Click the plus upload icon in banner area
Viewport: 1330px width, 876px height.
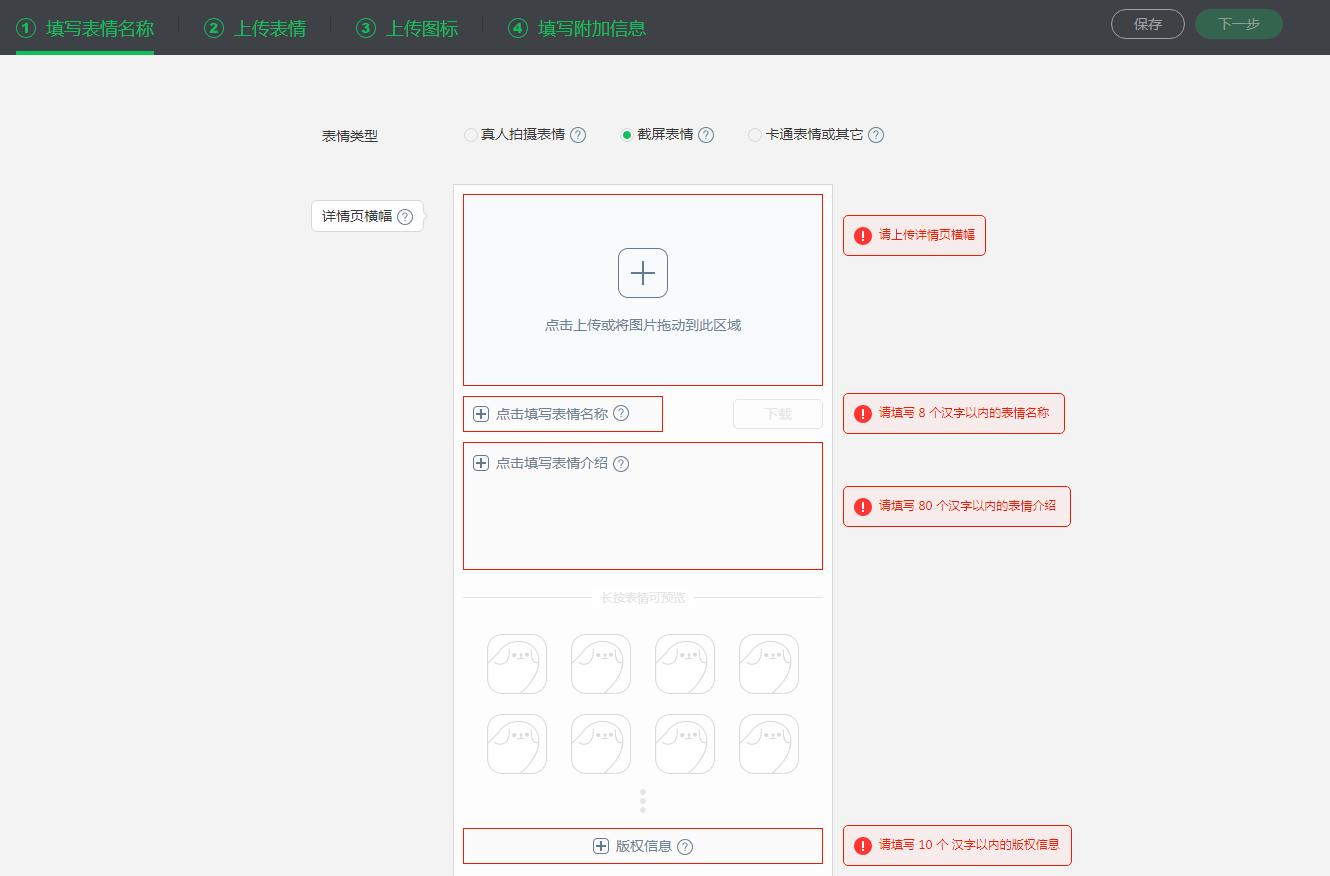(x=643, y=272)
